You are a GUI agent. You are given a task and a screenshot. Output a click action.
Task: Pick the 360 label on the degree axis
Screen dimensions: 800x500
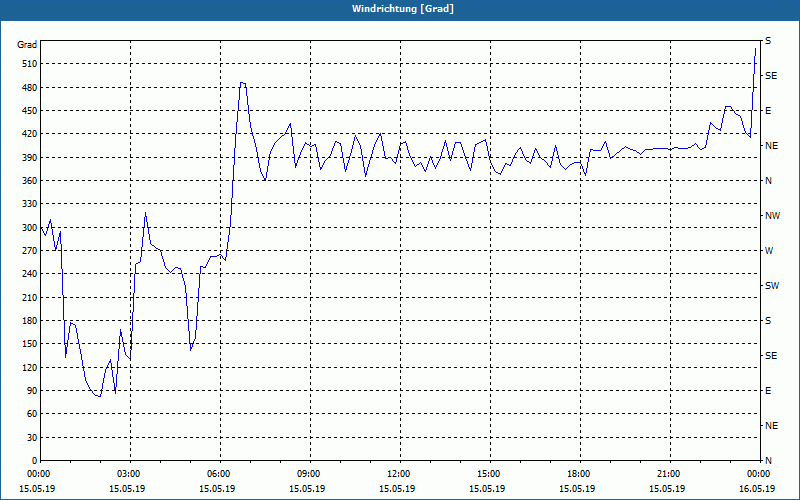tap(30, 181)
